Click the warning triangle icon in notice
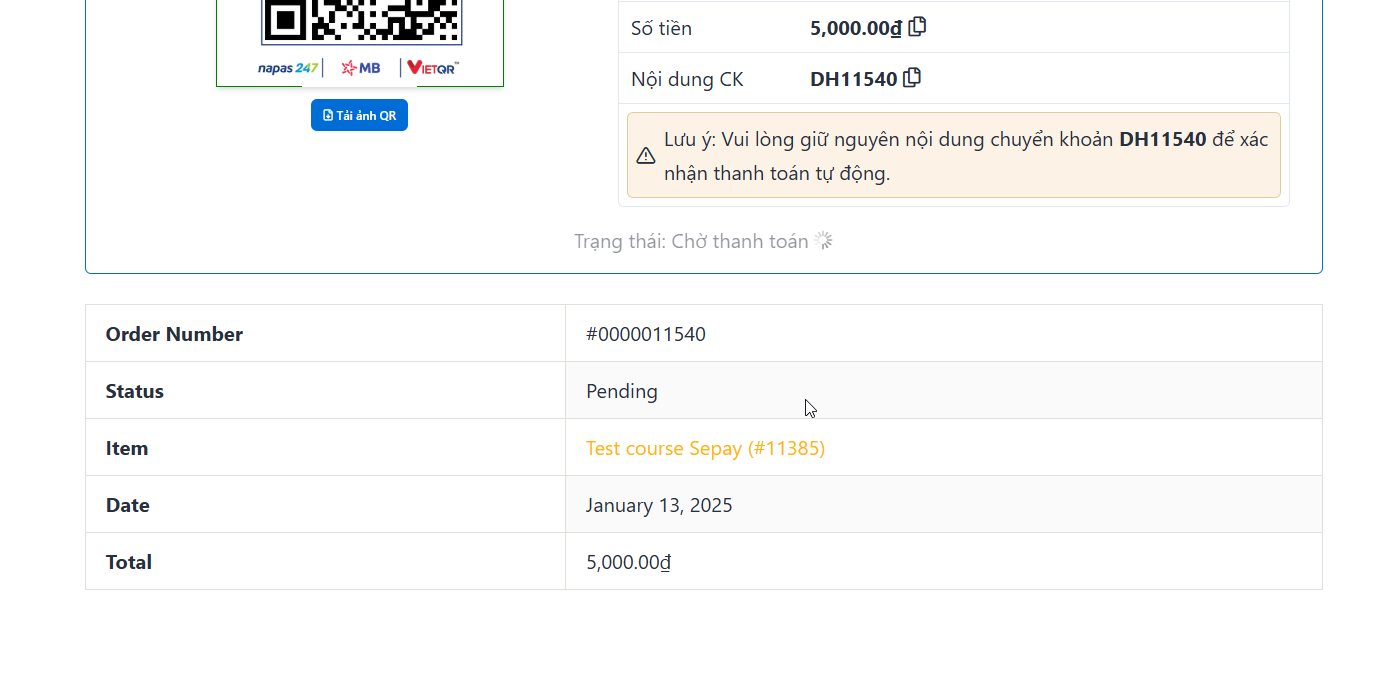1383x680 pixels. click(x=646, y=155)
